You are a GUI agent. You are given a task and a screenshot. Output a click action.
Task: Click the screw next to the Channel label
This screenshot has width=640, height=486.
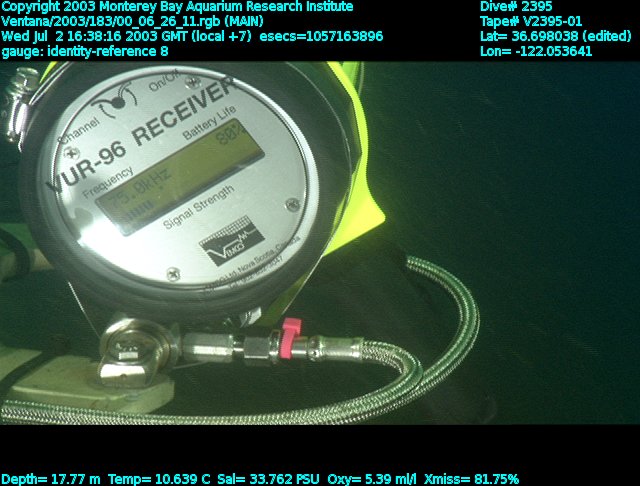(72, 154)
